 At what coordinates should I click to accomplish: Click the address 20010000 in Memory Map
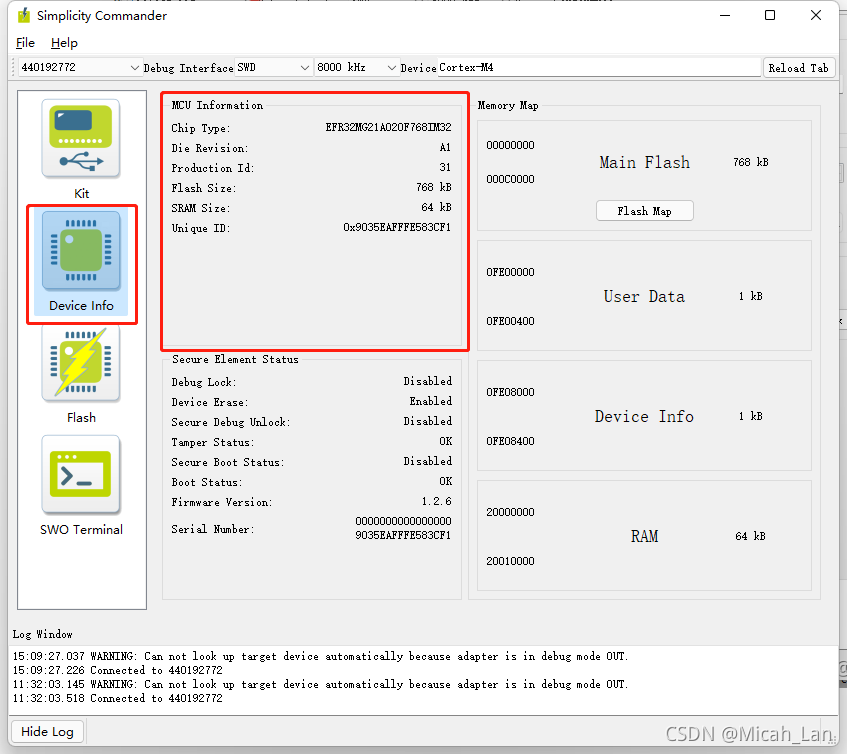(x=510, y=561)
